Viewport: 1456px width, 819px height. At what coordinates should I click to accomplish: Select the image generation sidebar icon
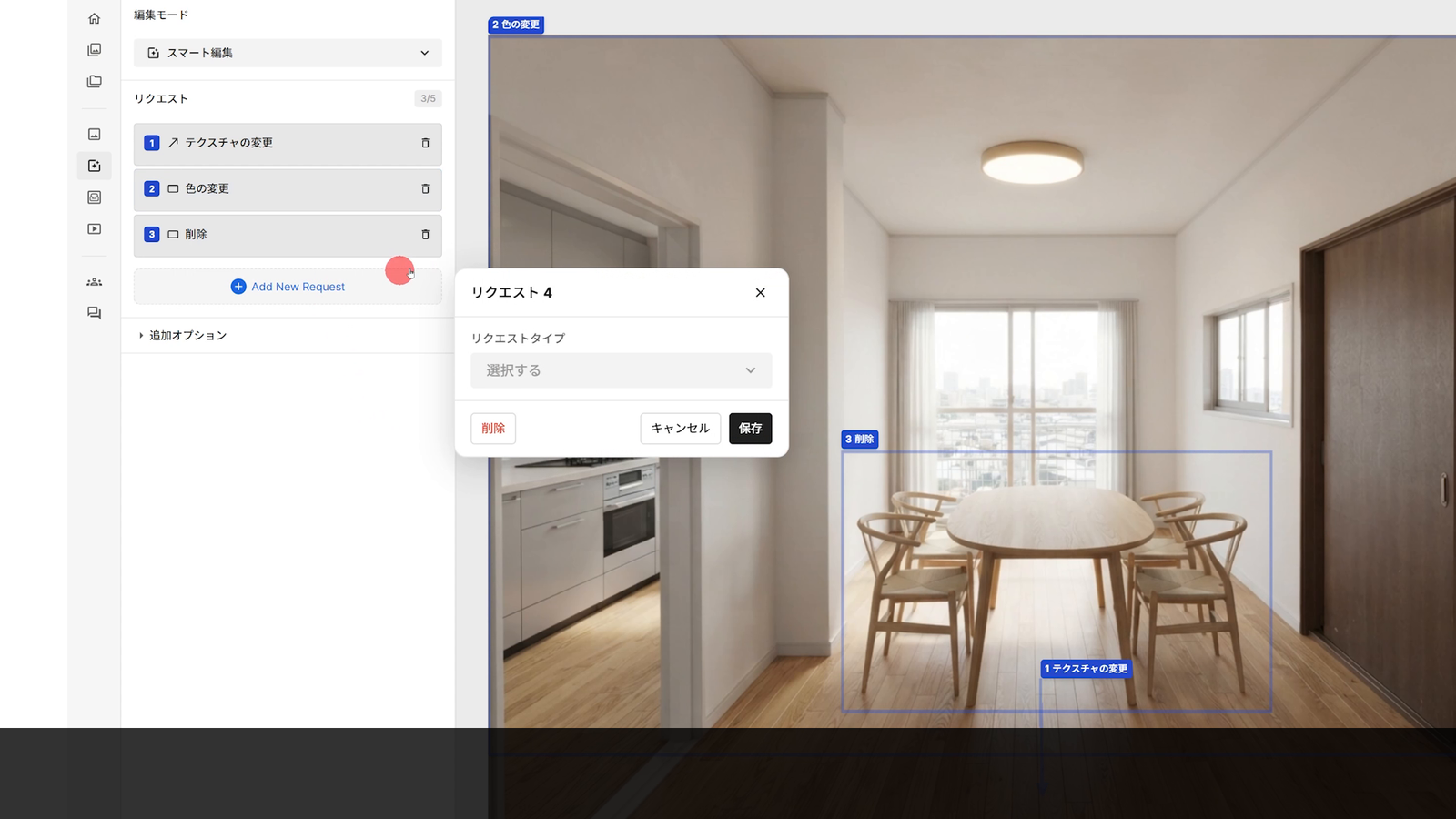[94, 134]
